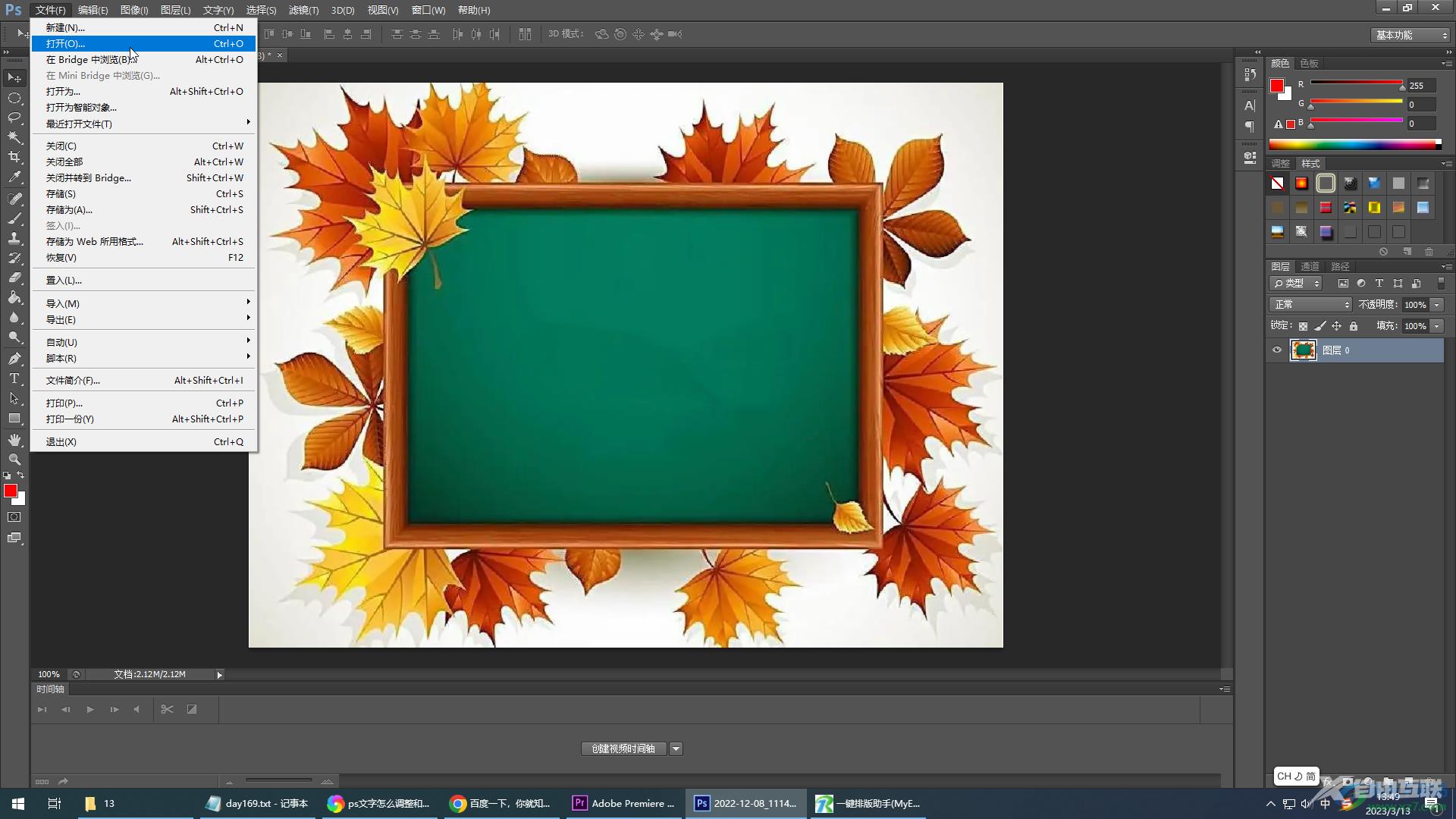Screen dimensions: 1456x819
Task: Select the Blur tool
Action: (x=14, y=317)
